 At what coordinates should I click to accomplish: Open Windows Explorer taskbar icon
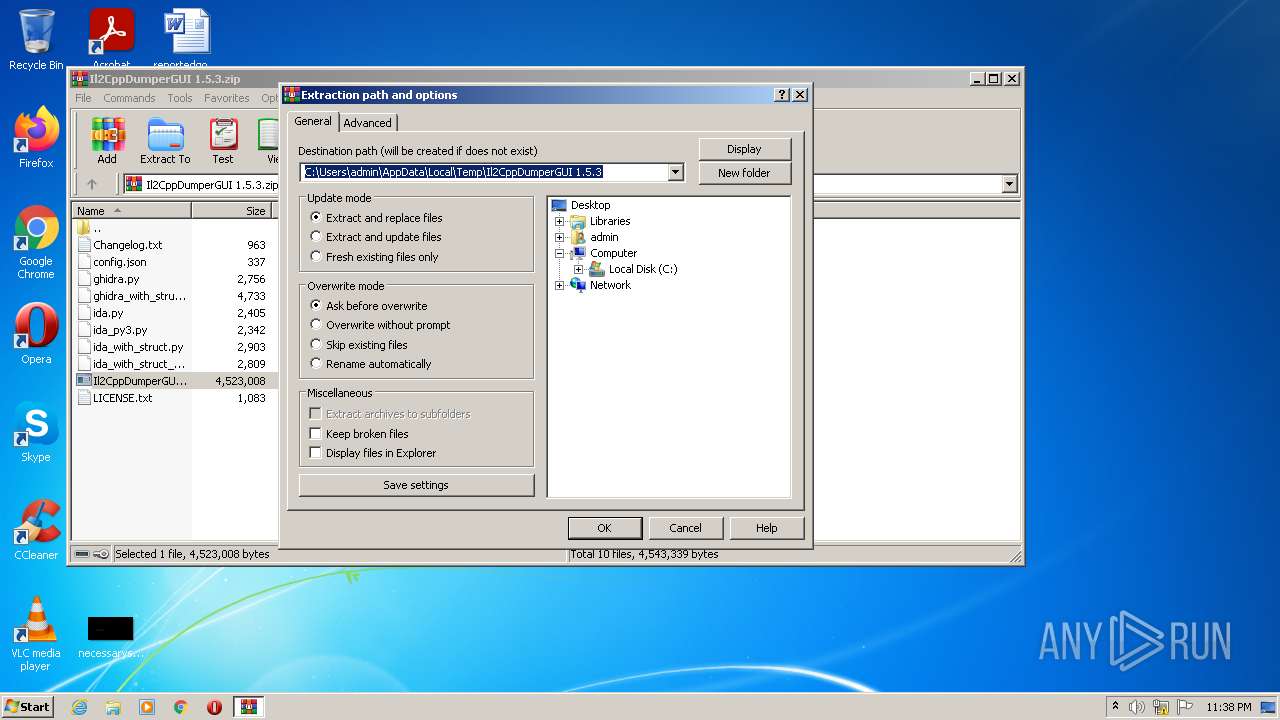pos(113,707)
